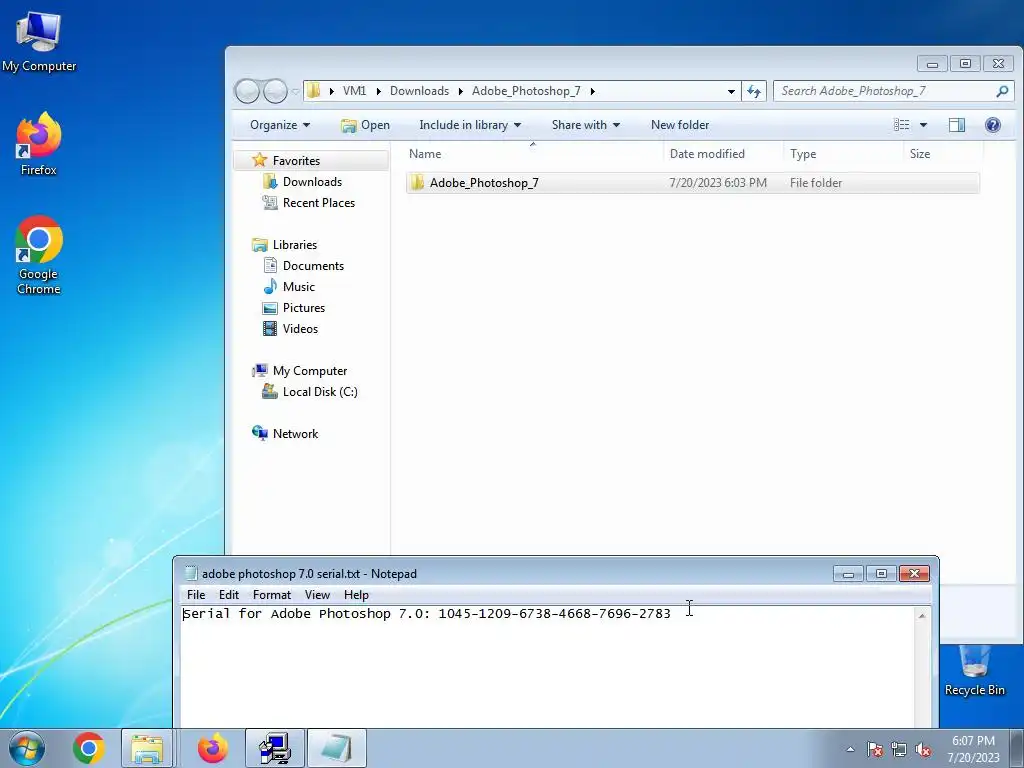Open My Computer desktop icon

point(39,40)
